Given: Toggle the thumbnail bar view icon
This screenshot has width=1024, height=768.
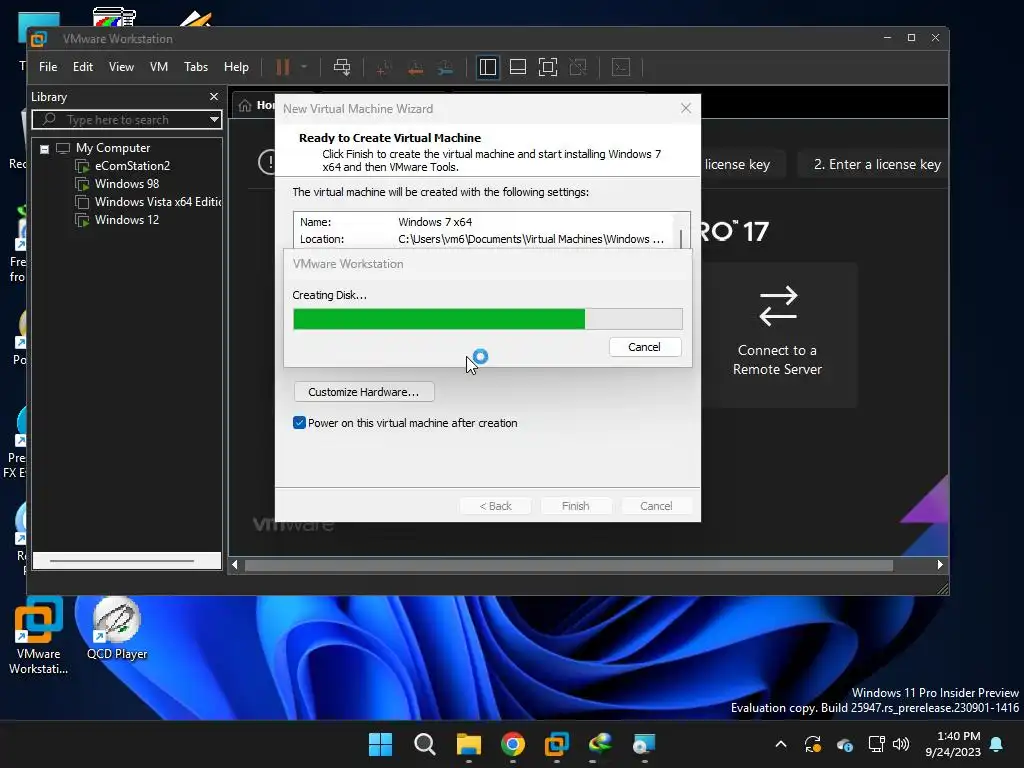Looking at the screenshot, I should point(518,67).
